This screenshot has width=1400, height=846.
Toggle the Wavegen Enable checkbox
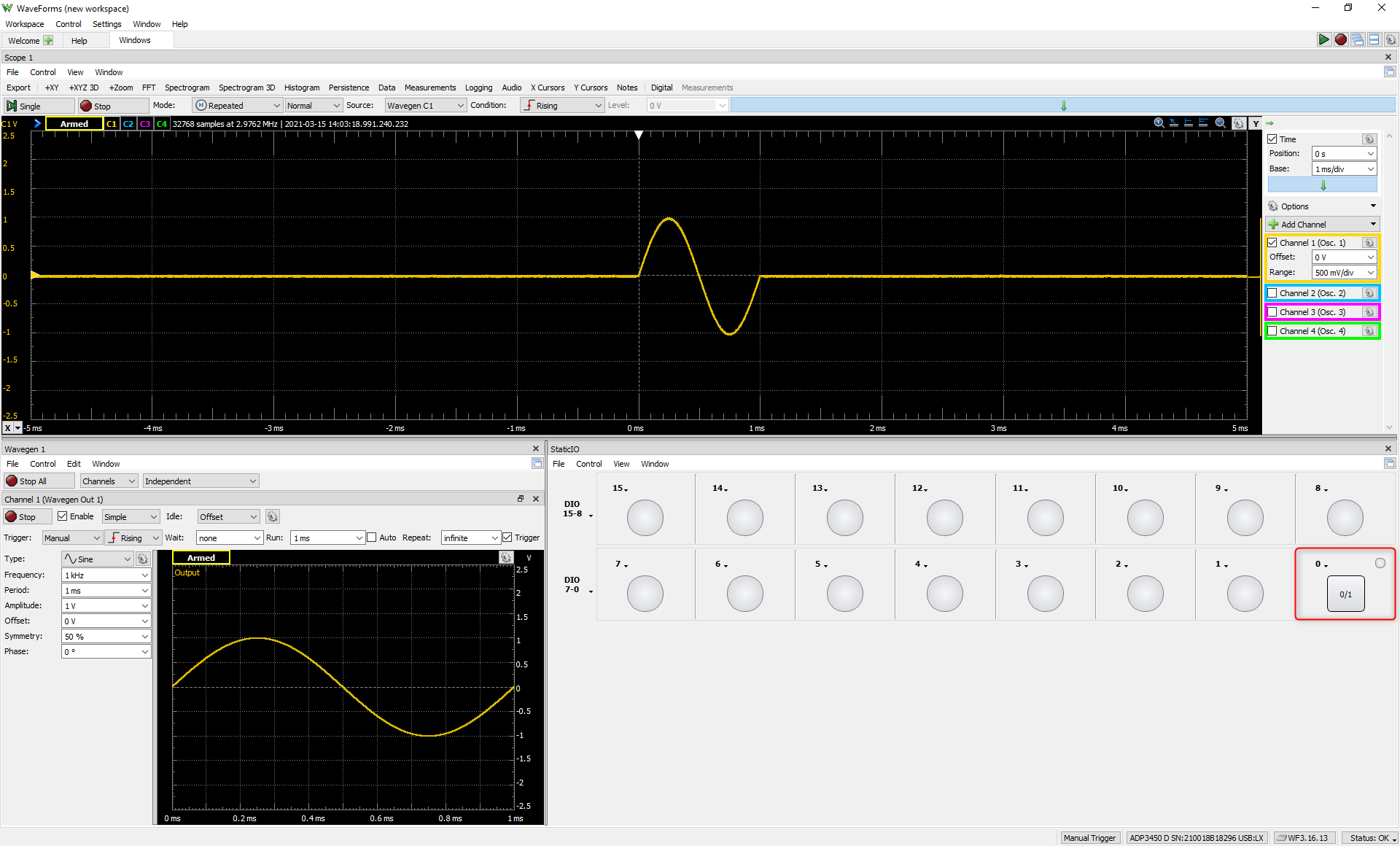tap(63, 516)
